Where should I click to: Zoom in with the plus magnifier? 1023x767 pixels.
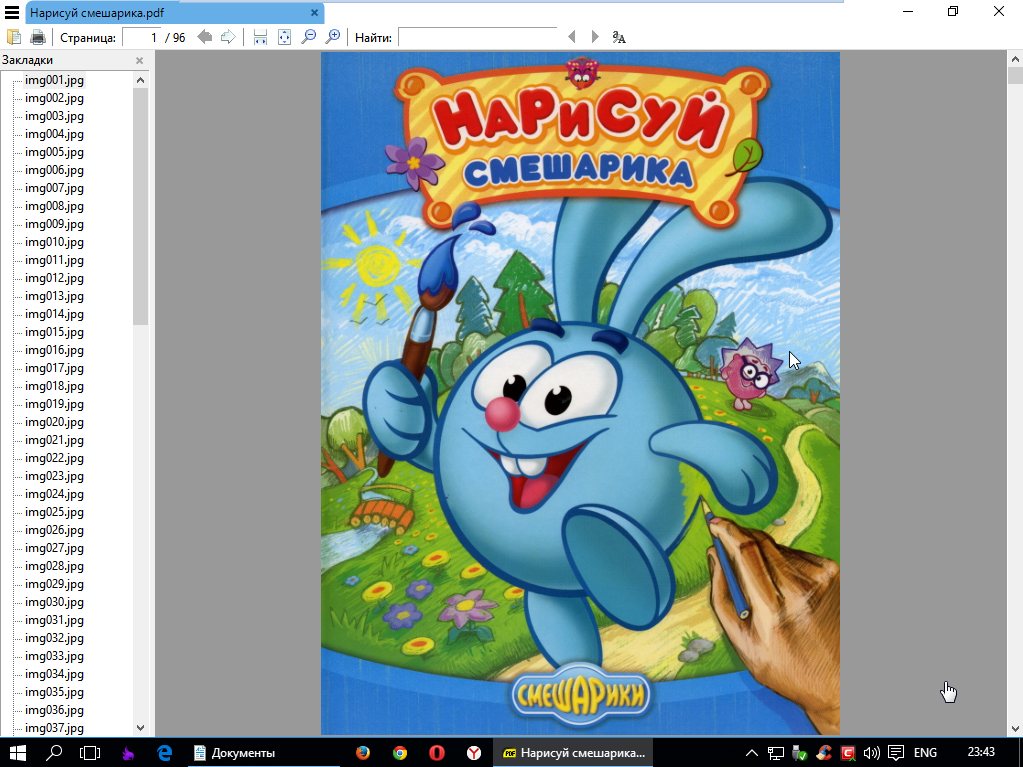click(x=333, y=37)
